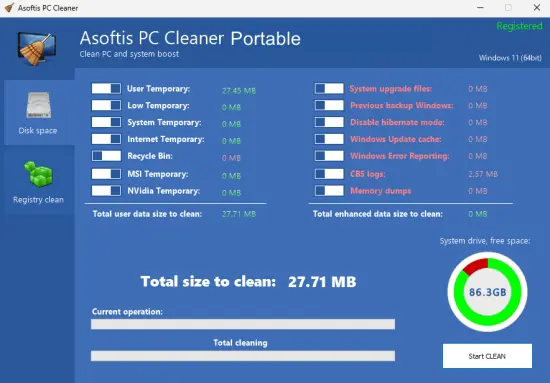Viewport: 550px width, 383px height.
Task: Click the System drive, free space label
Action: point(485,241)
